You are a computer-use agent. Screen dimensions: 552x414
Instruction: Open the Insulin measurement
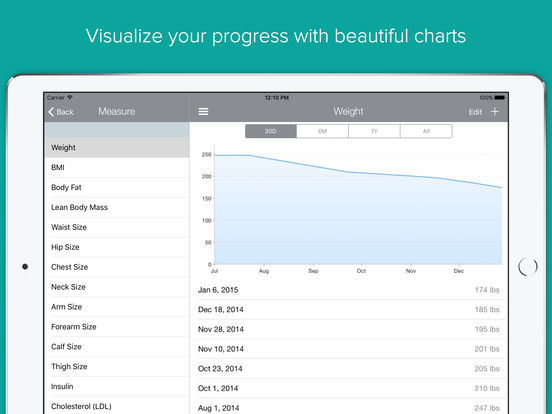click(117, 387)
